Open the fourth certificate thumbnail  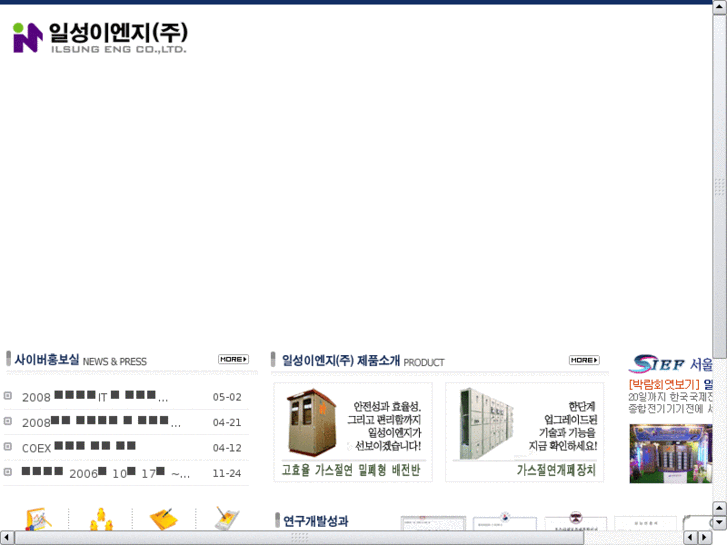pos(646,523)
